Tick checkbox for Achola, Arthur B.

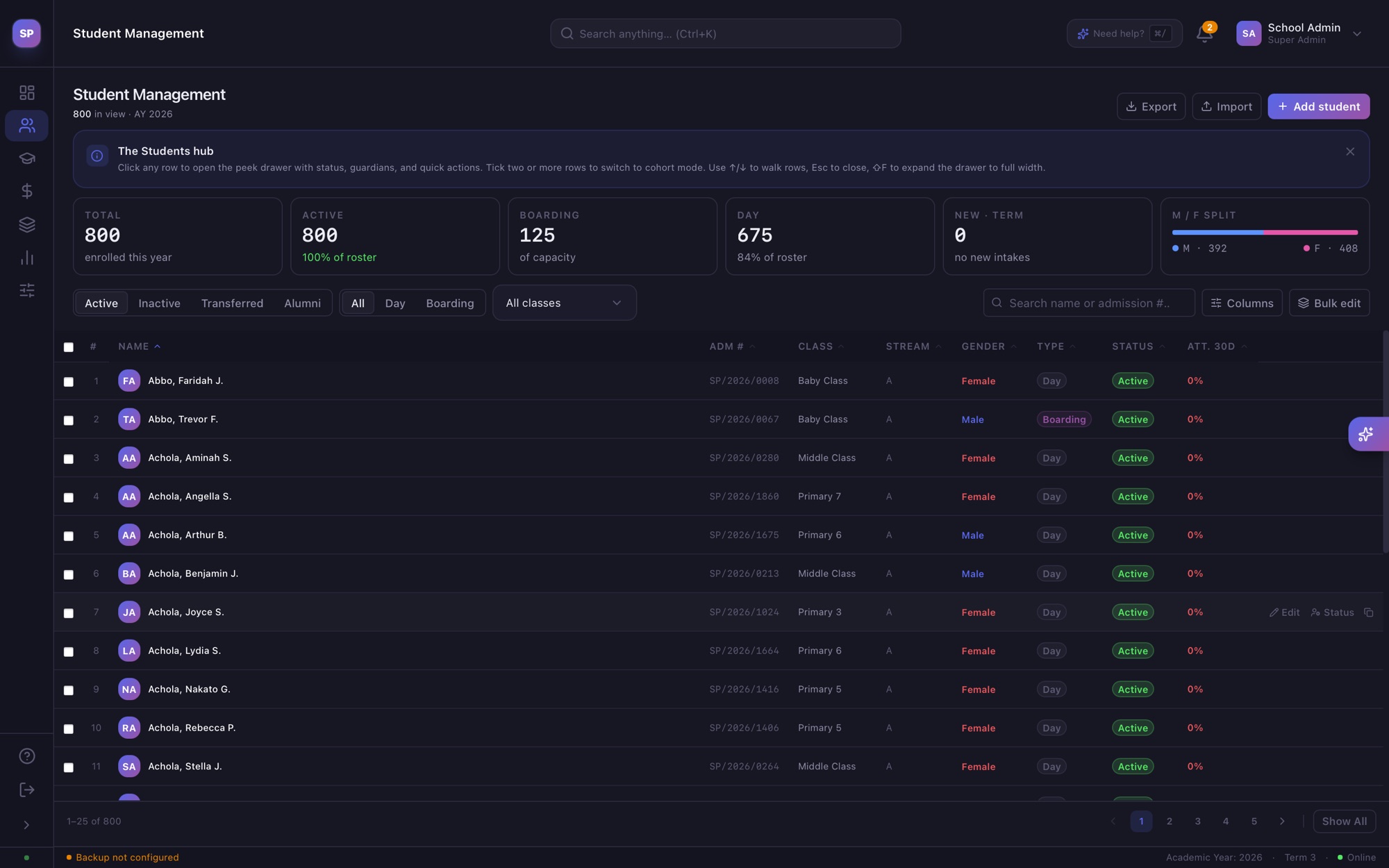69,536
